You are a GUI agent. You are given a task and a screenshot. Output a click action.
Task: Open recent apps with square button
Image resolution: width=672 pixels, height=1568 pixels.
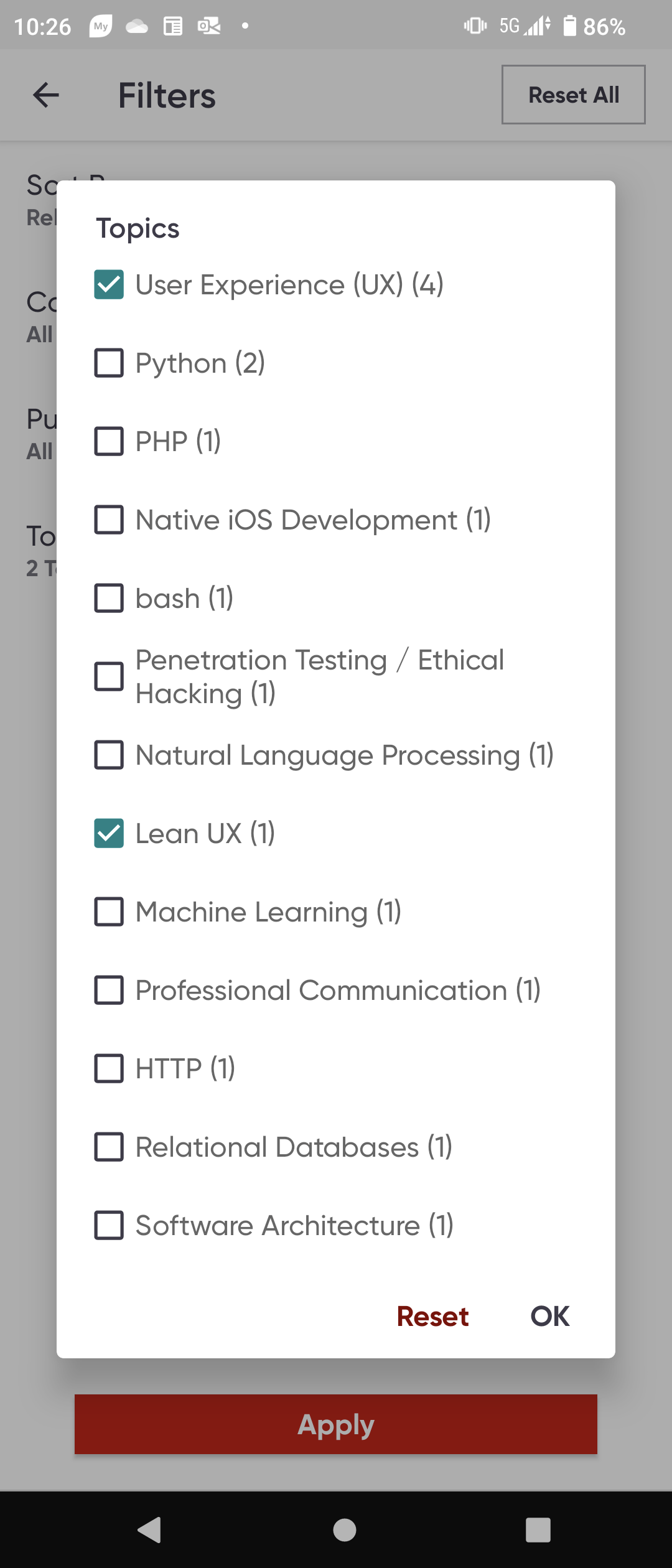pyautogui.click(x=538, y=1529)
